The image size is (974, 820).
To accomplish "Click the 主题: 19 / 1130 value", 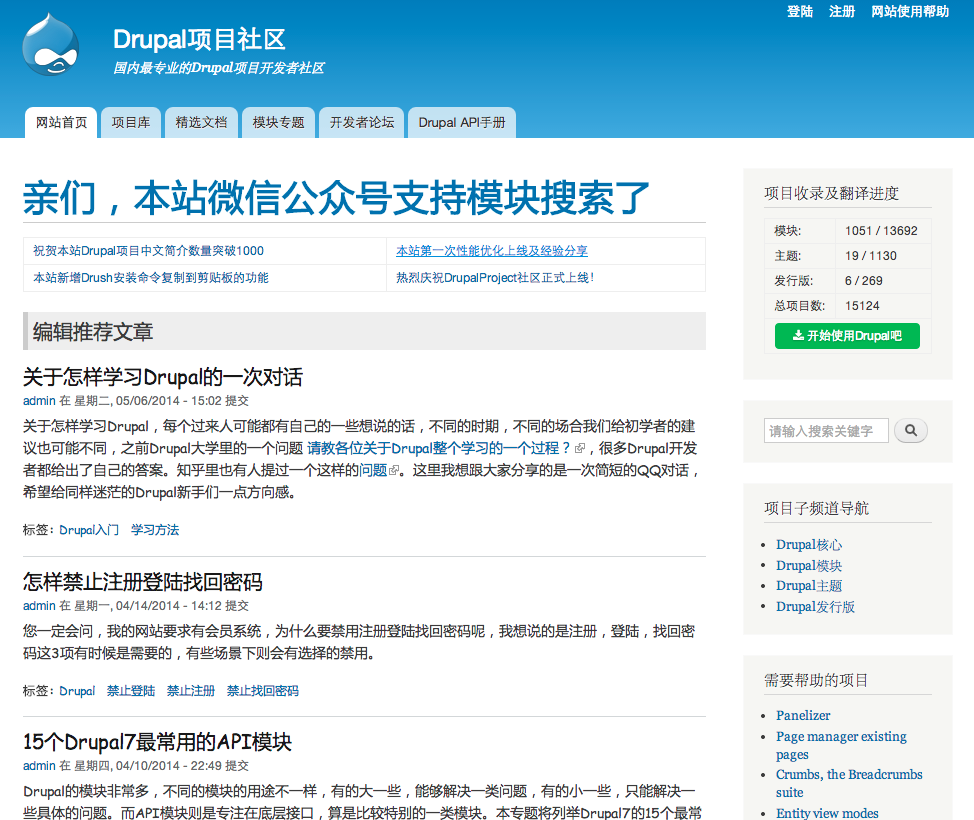I will click(x=870, y=256).
